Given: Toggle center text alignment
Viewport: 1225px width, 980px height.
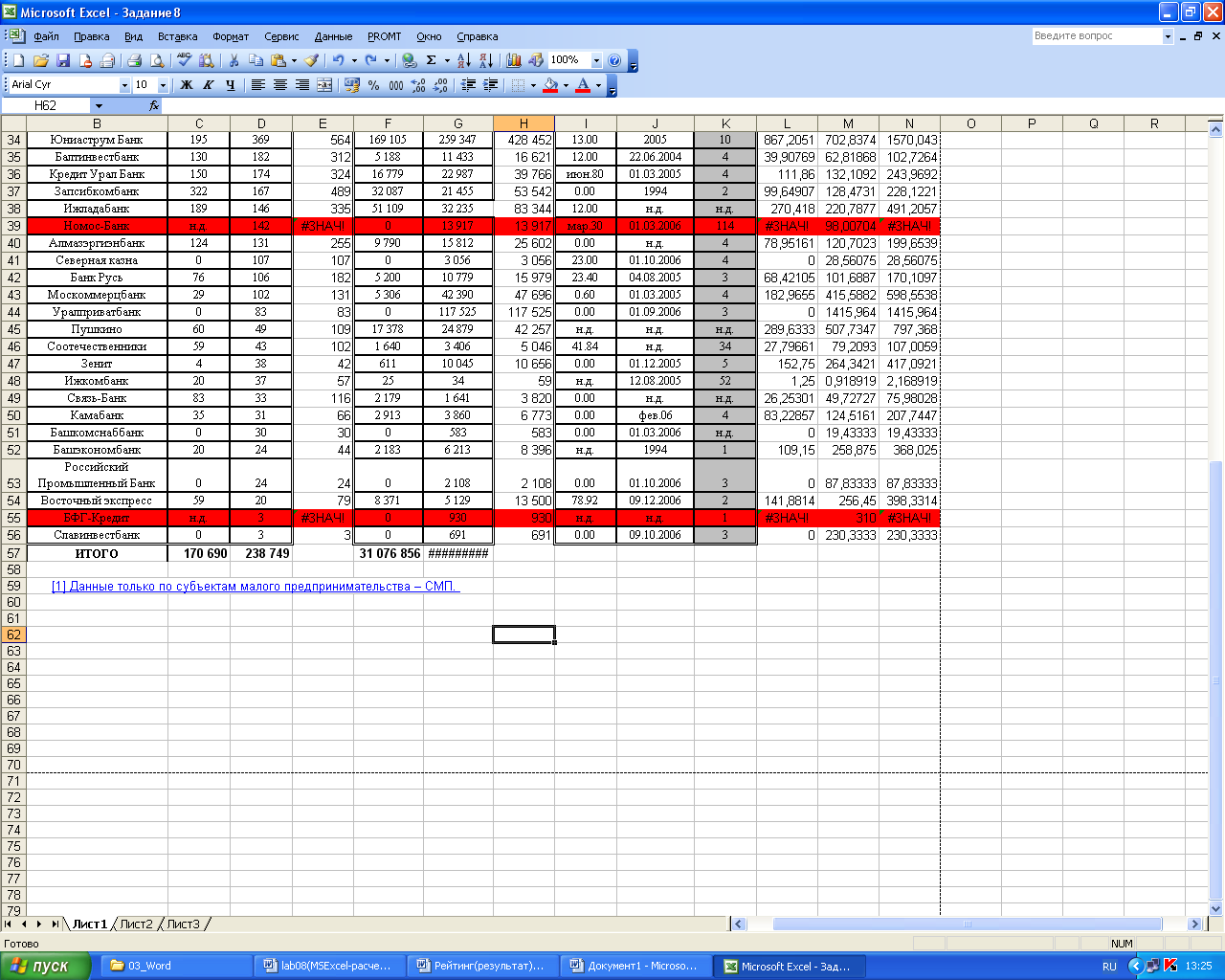Looking at the screenshot, I should pyautogui.click(x=280, y=85).
